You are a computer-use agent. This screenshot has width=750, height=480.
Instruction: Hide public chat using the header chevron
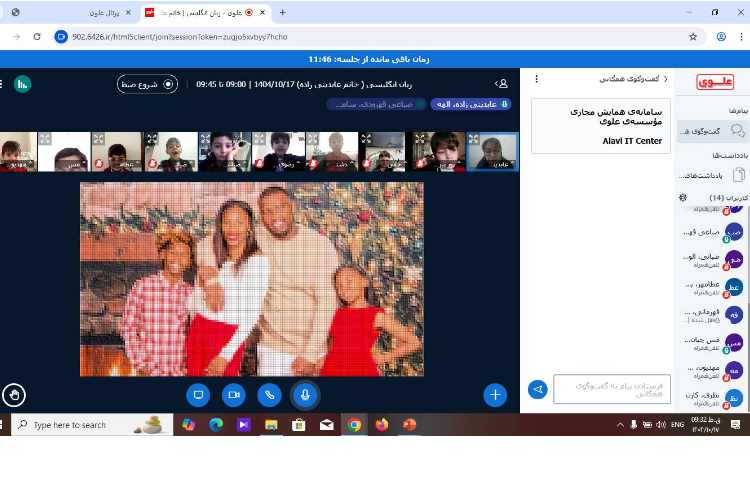coord(665,78)
